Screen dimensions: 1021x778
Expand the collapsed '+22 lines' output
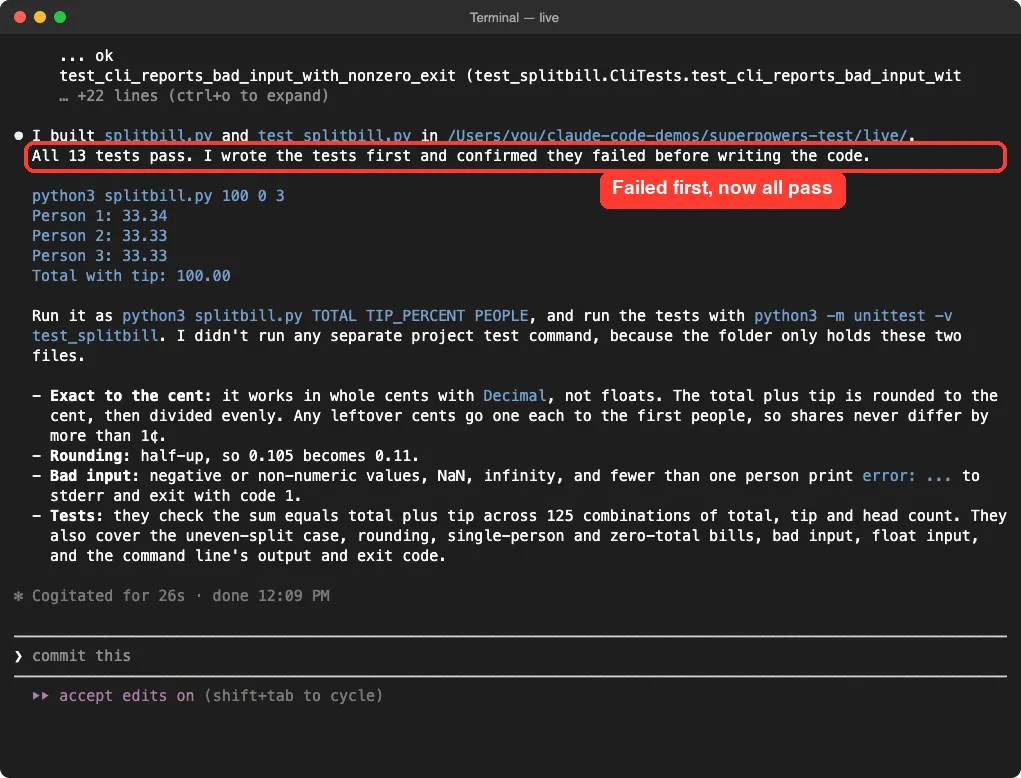point(193,96)
